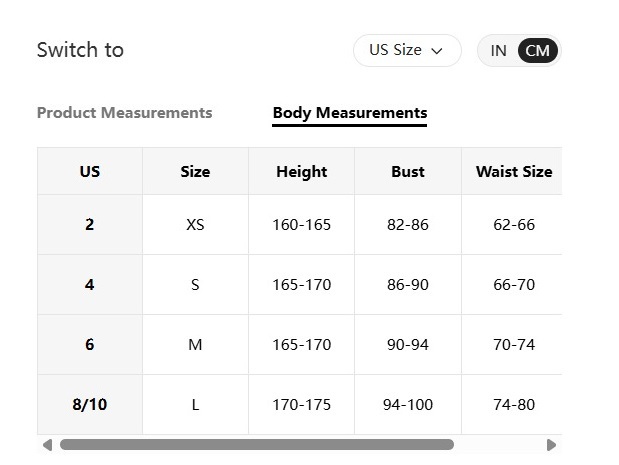Select the CM unit option
619x465 pixels.
click(538, 51)
